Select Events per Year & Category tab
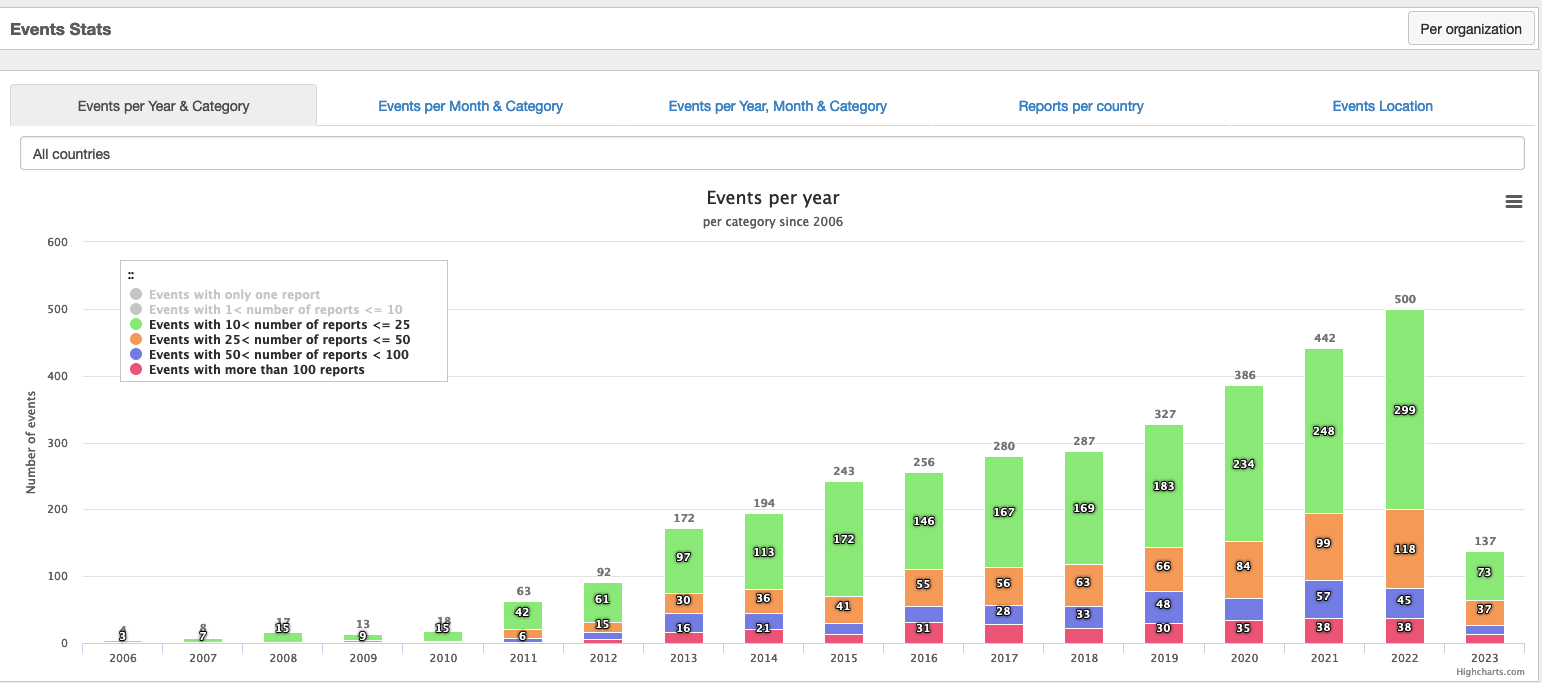 tap(163, 106)
